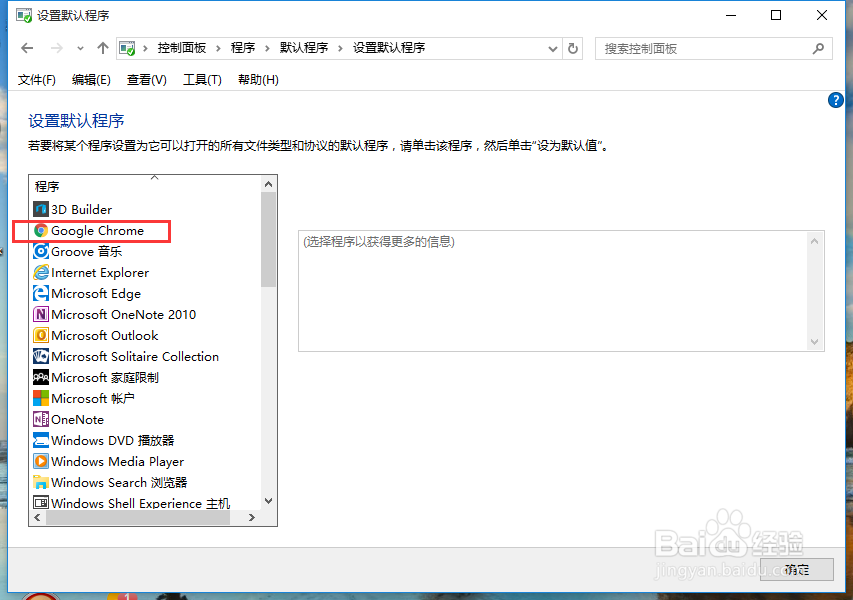Click the program list horizontal scrollbar thumb

click(x=138, y=517)
